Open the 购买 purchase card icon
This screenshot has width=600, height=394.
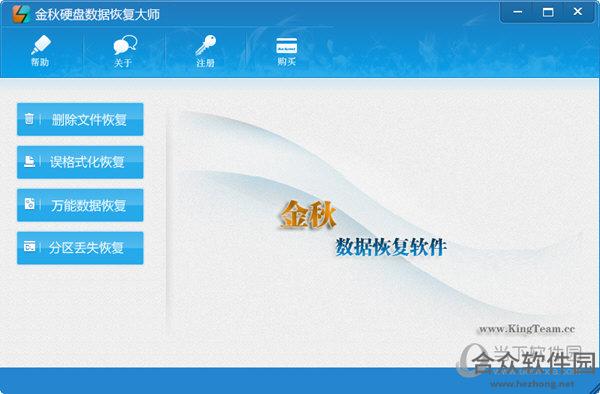click(287, 51)
